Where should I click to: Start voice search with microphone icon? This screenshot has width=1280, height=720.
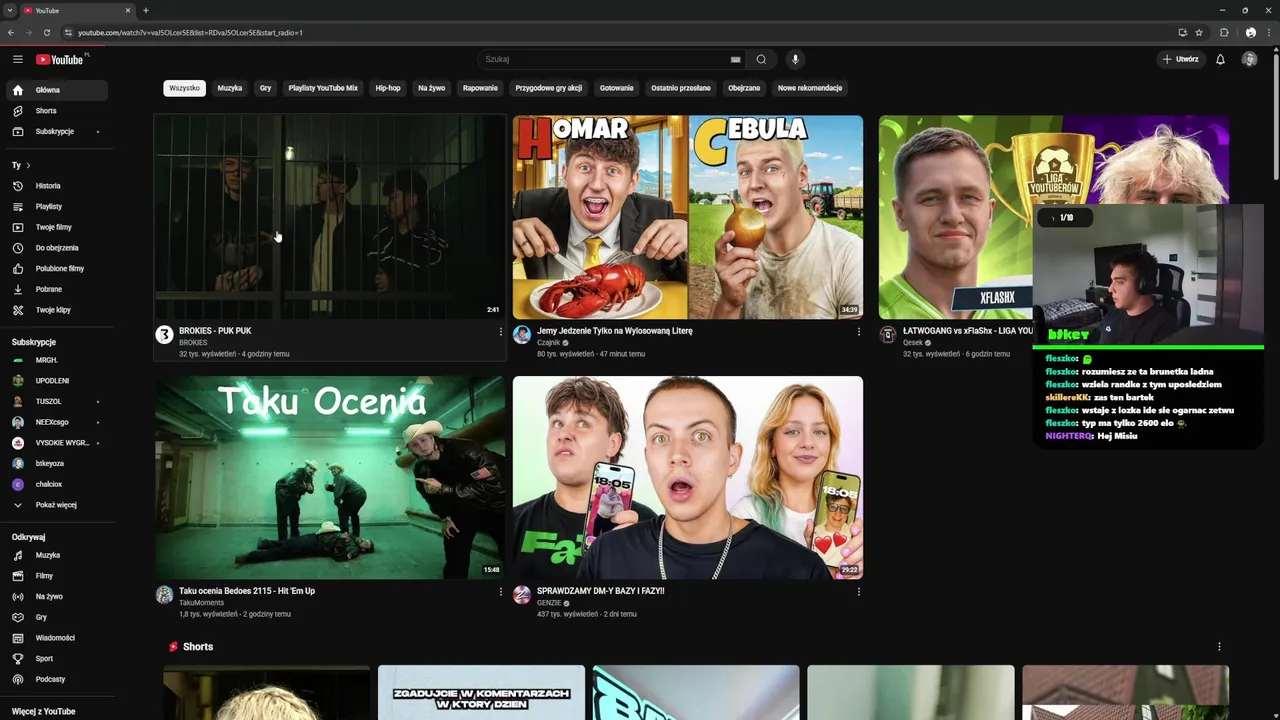796,59
